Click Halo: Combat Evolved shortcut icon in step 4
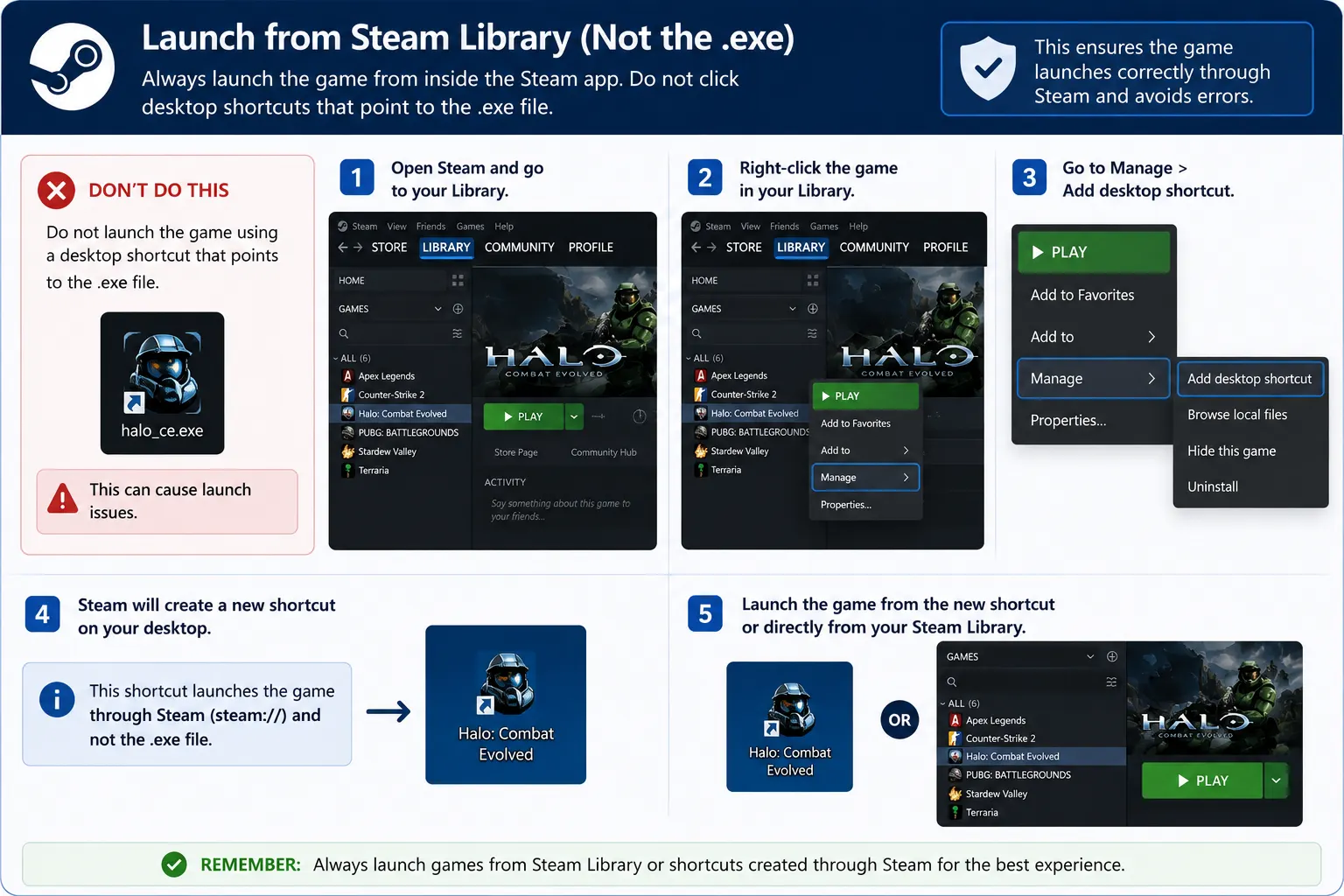1344x896 pixels. coord(506,704)
